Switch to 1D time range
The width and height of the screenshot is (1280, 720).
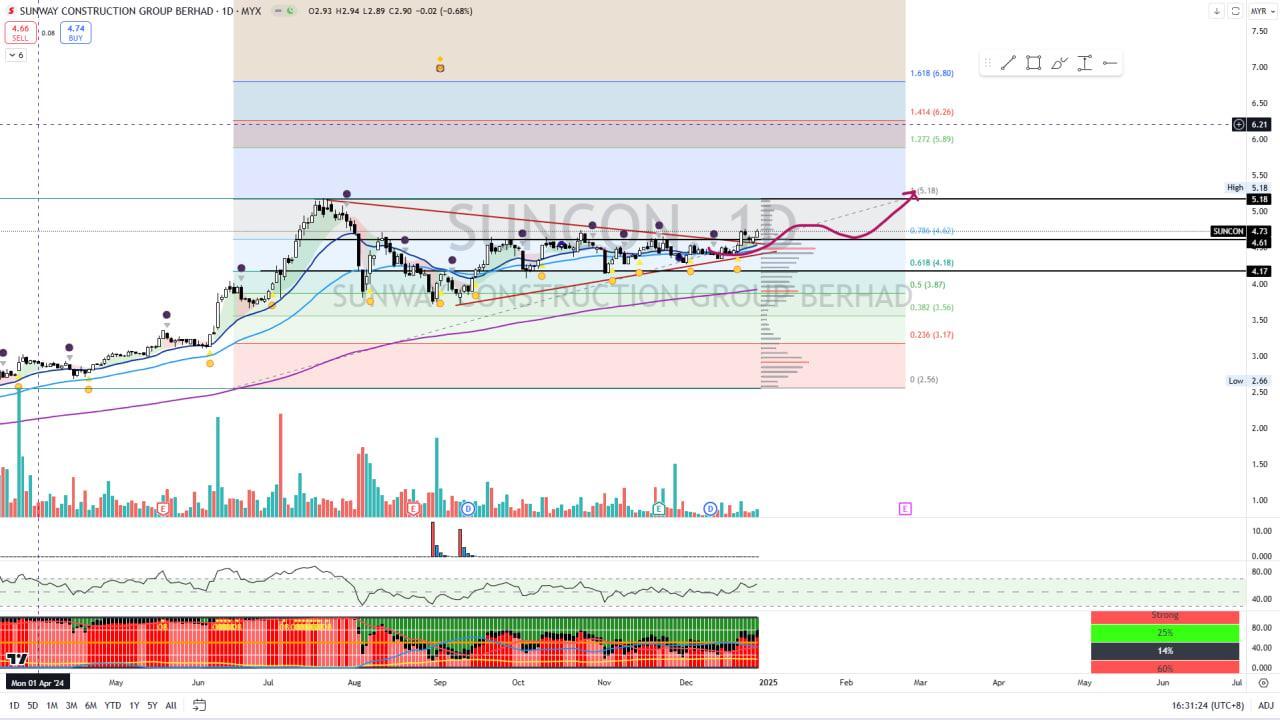click(x=14, y=705)
